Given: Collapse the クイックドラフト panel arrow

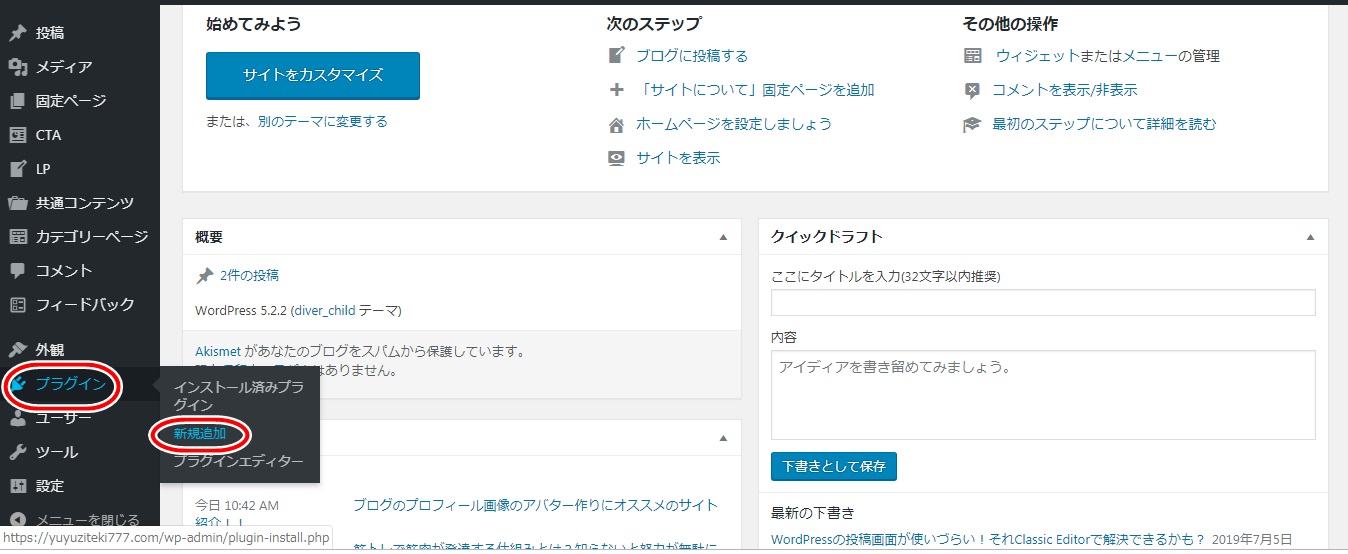Looking at the screenshot, I should (1310, 238).
